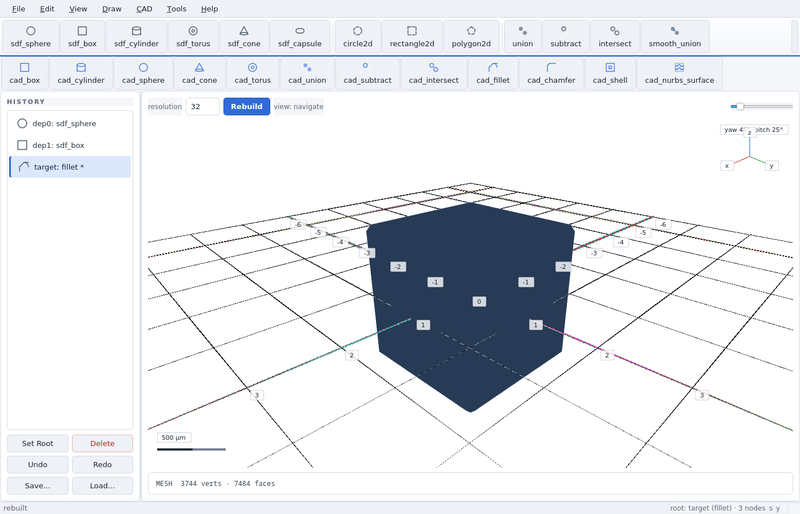
Task: Open the File menu
Action: pos(18,9)
